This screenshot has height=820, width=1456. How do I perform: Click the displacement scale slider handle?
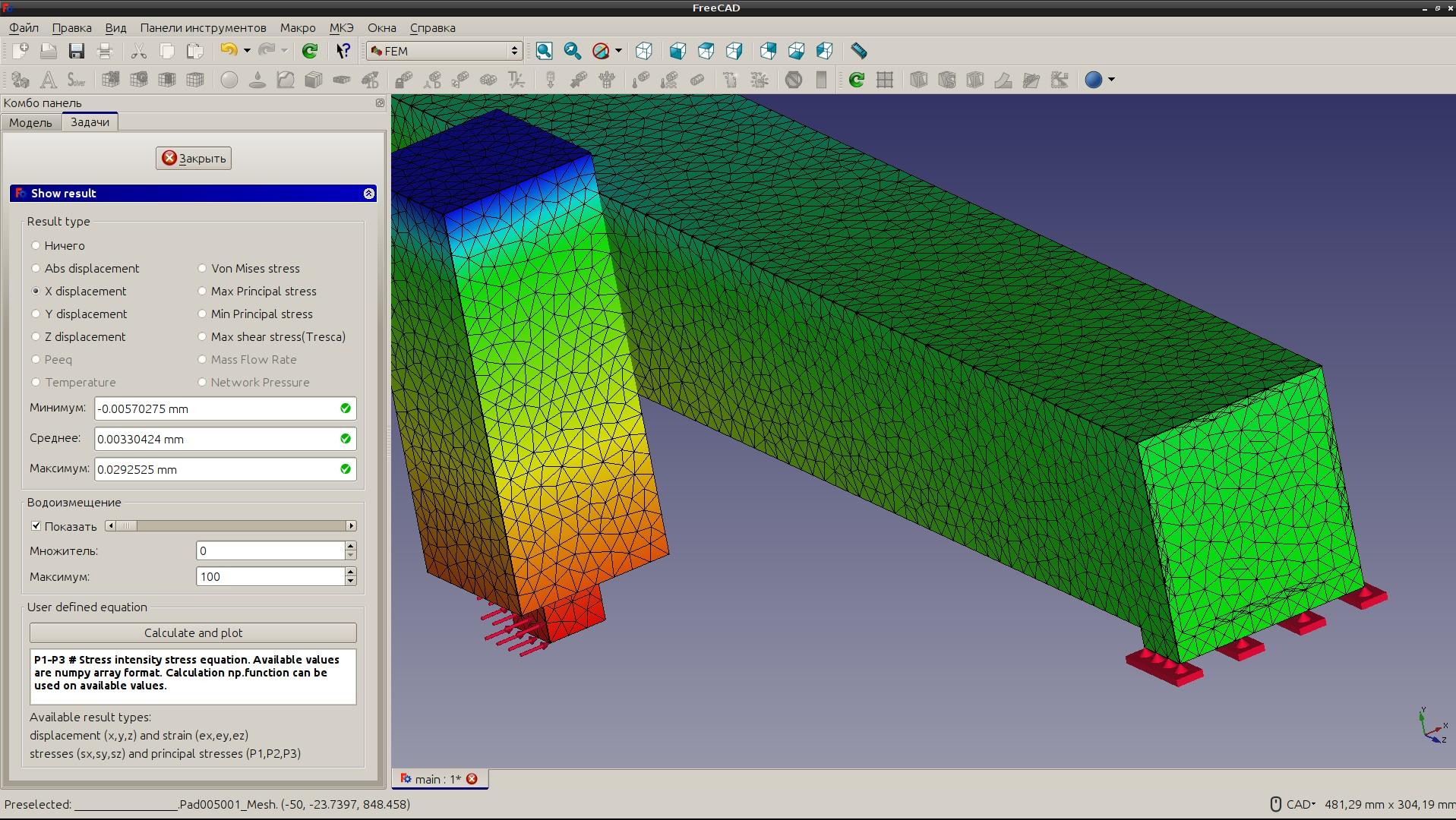[x=127, y=526]
